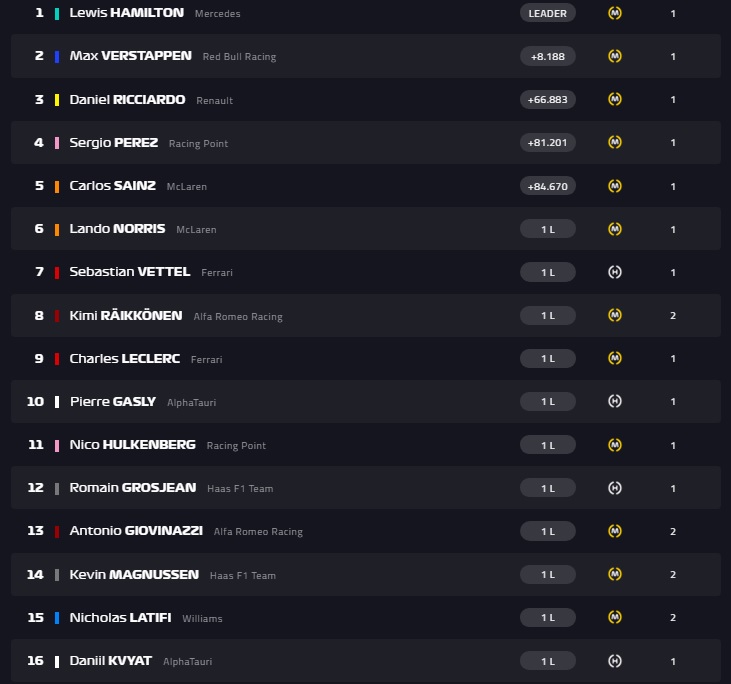Click Leclerc's red Ferrari color bar
Screen dimensions: 731x684
(x=57, y=358)
